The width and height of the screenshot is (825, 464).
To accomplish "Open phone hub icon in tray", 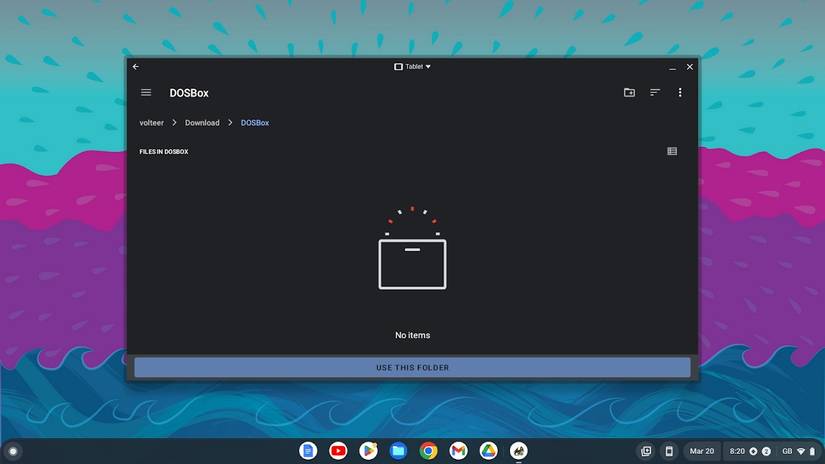I will click(x=669, y=451).
